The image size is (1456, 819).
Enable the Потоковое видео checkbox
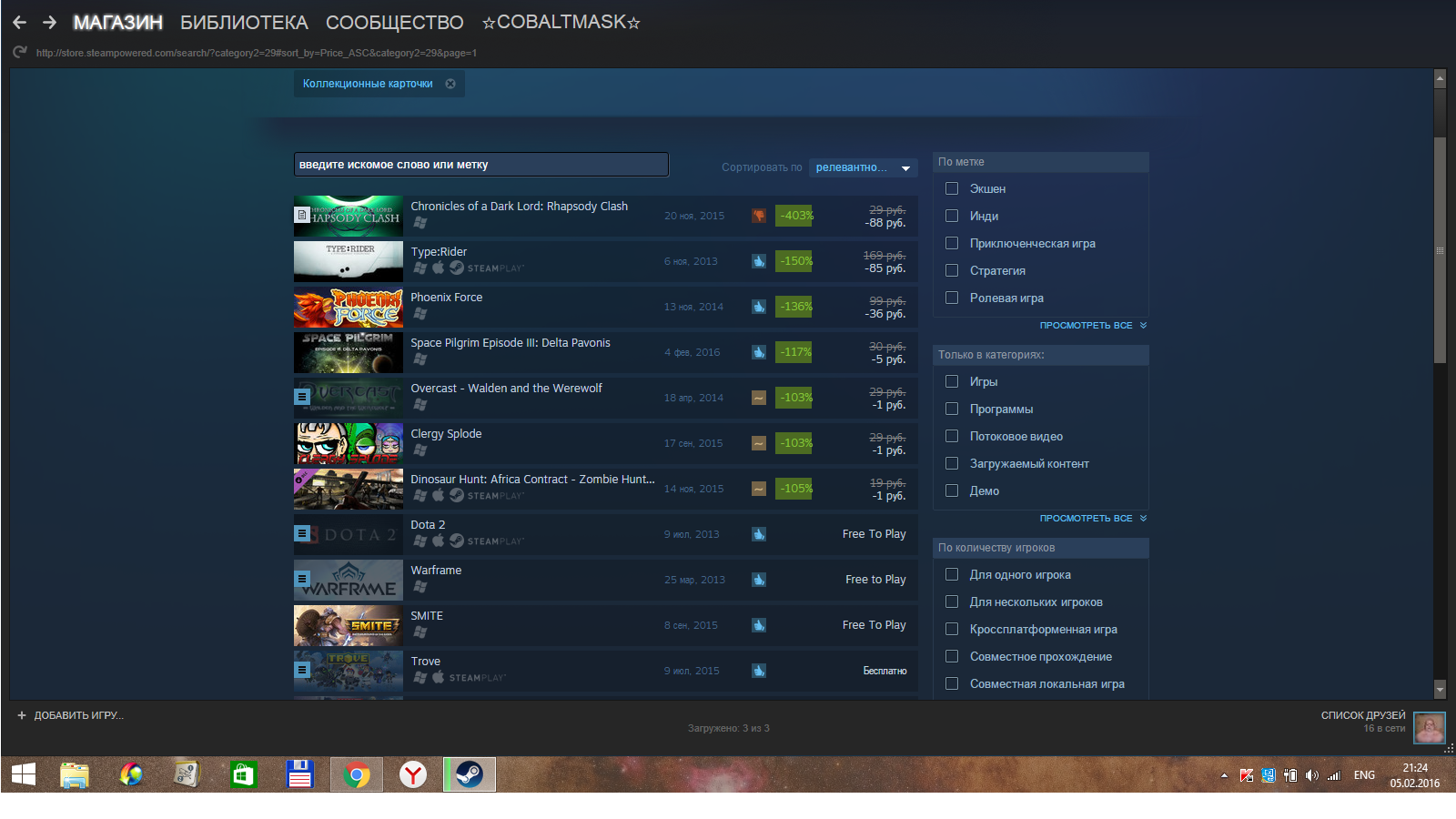coord(952,436)
